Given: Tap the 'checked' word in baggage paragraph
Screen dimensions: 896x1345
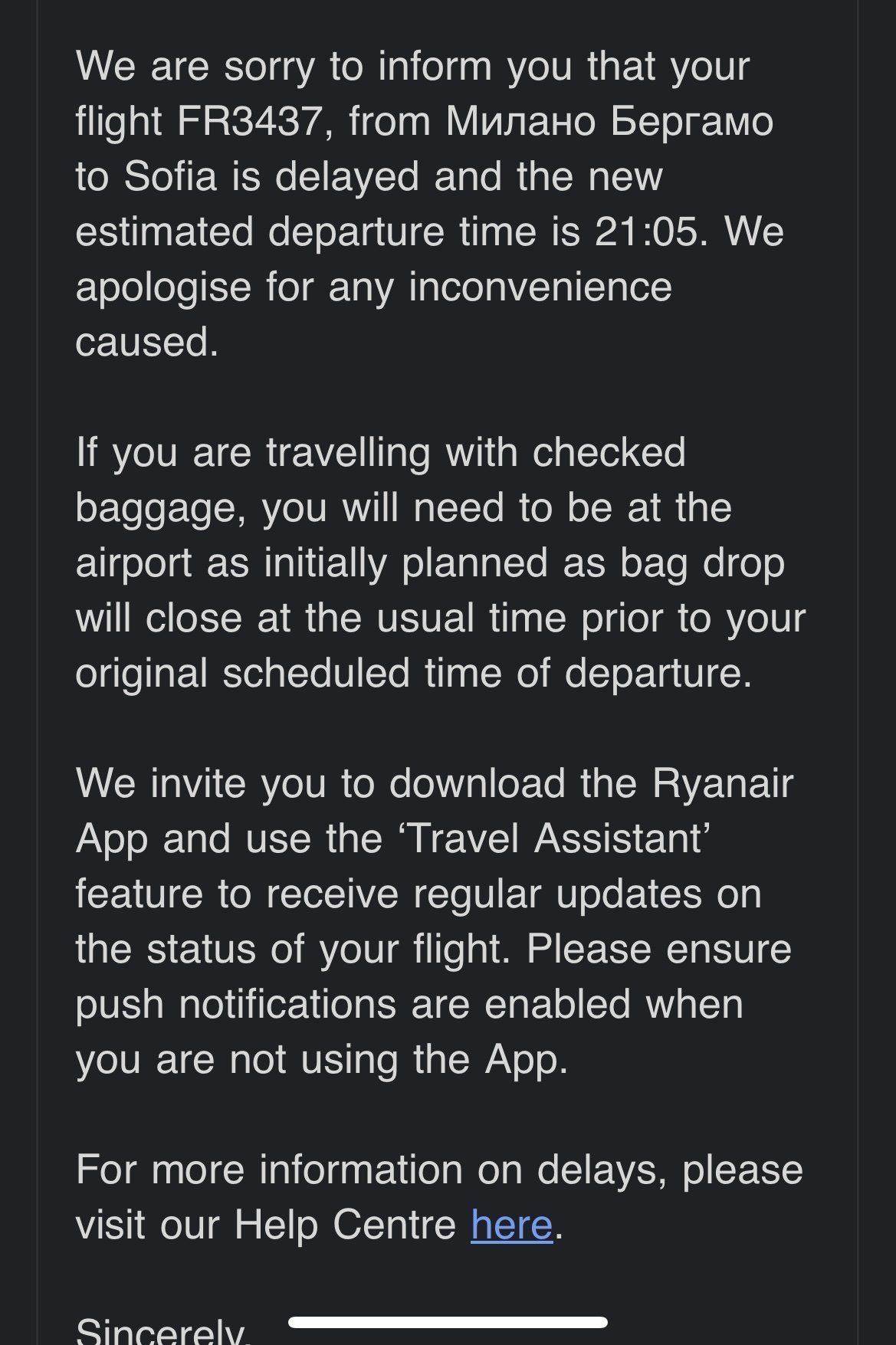Looking at the screenshot, I should coord(609,452).
